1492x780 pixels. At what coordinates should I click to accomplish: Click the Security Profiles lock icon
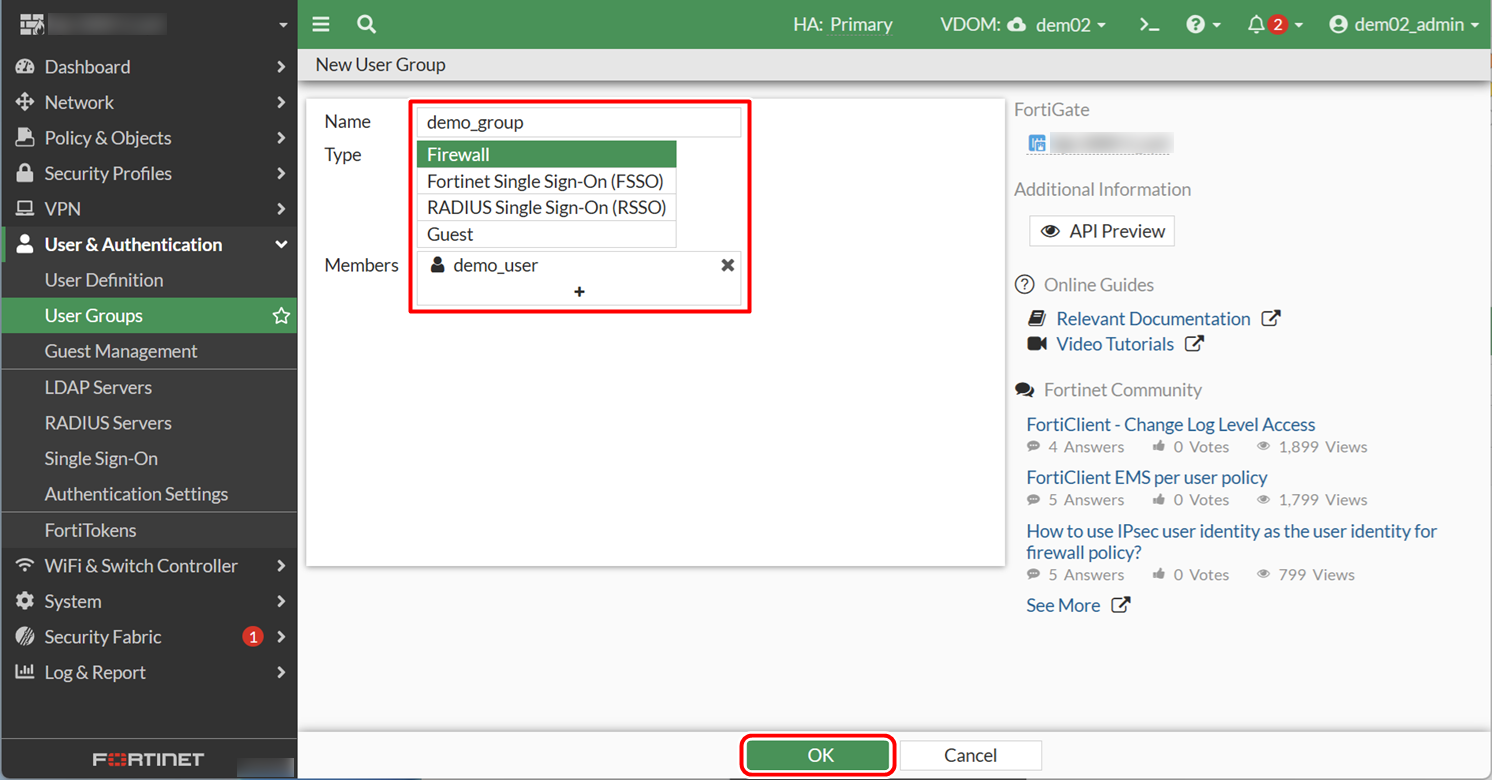click(25, 173)
